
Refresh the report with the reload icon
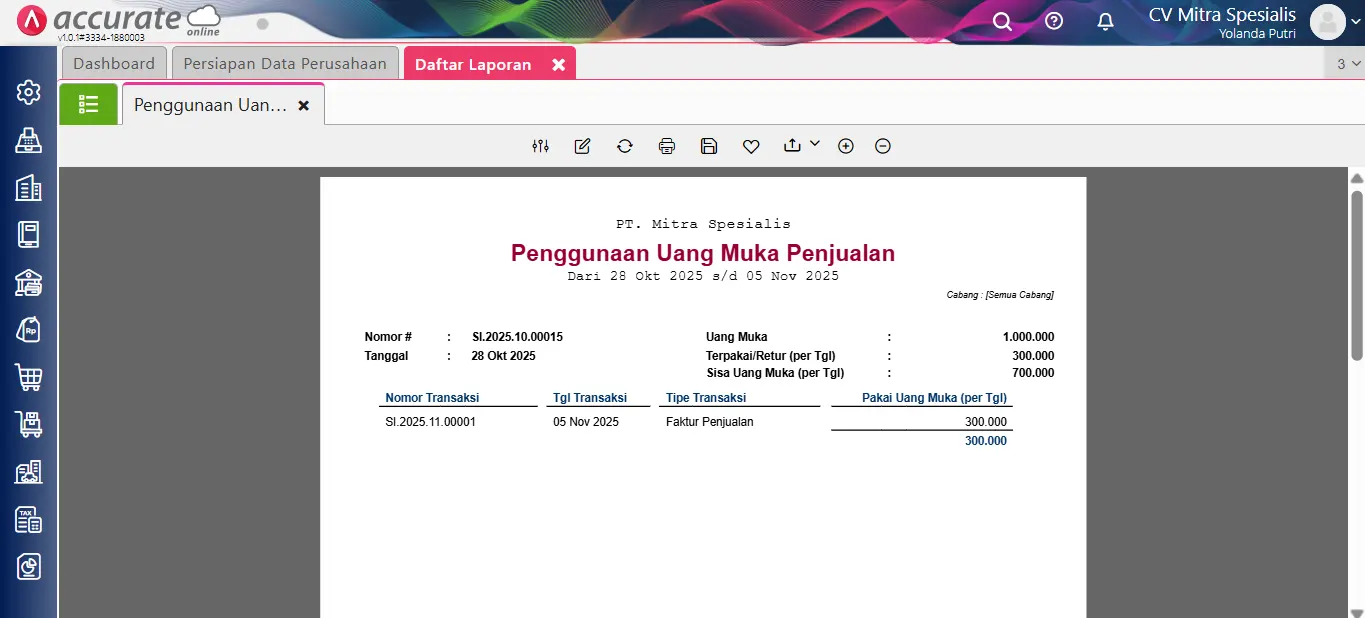pyautogui.click(x=625, y=146)
